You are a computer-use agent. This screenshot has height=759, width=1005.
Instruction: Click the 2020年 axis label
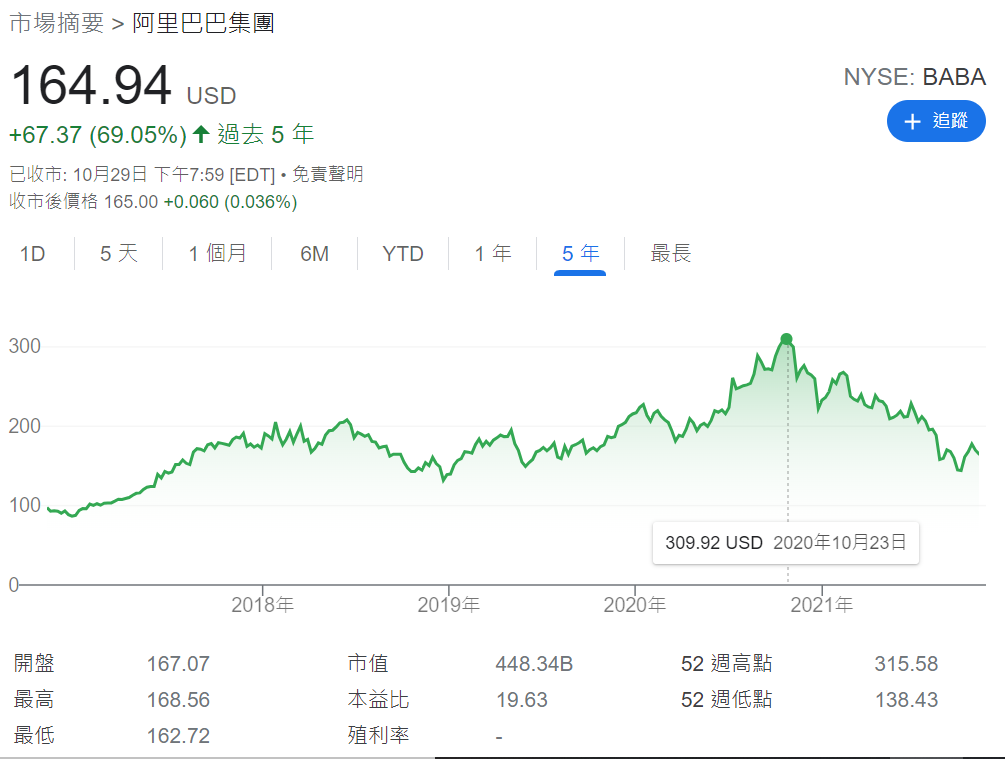(x=635, y=605)
